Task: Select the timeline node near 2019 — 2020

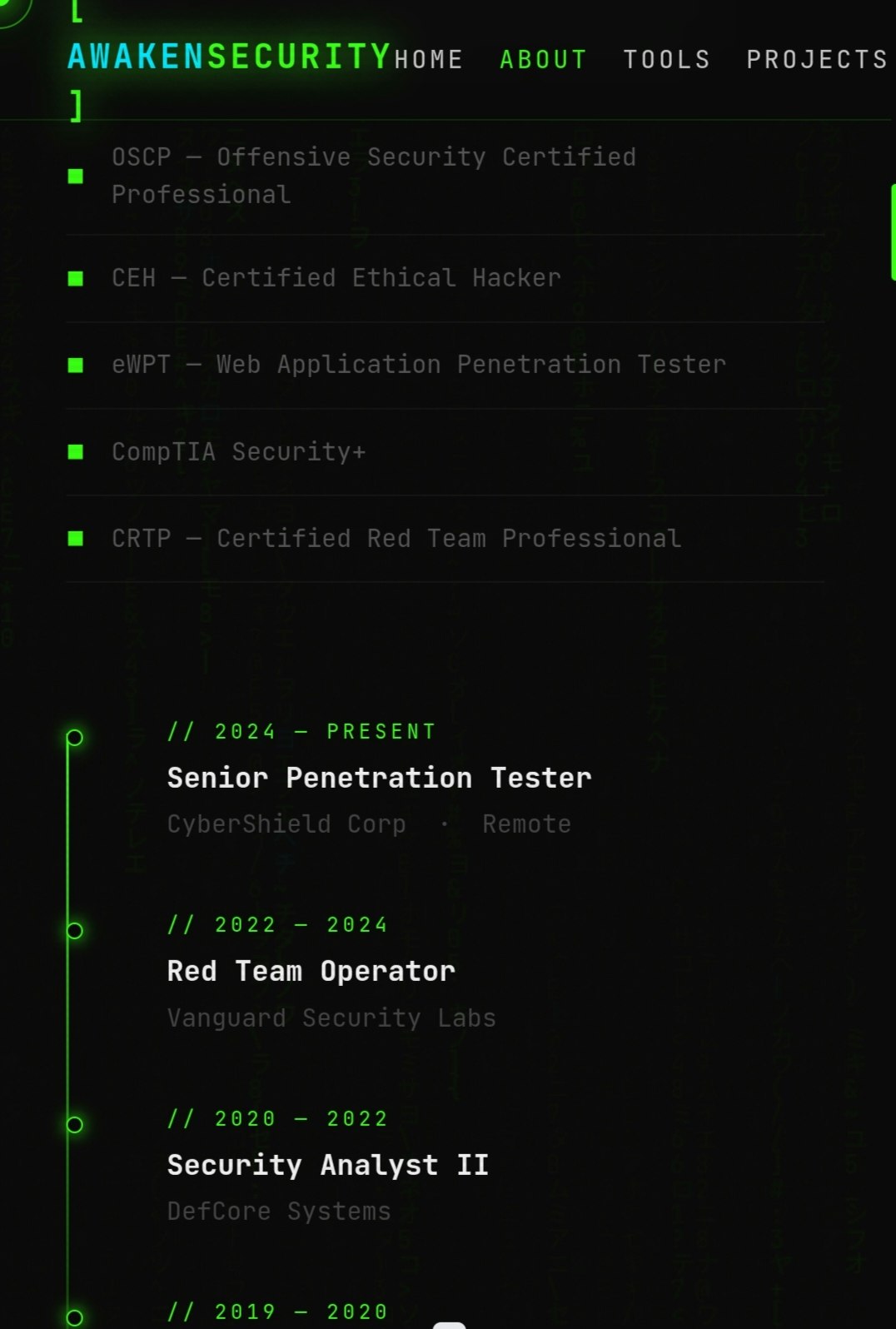Action: coord(73,1316)
